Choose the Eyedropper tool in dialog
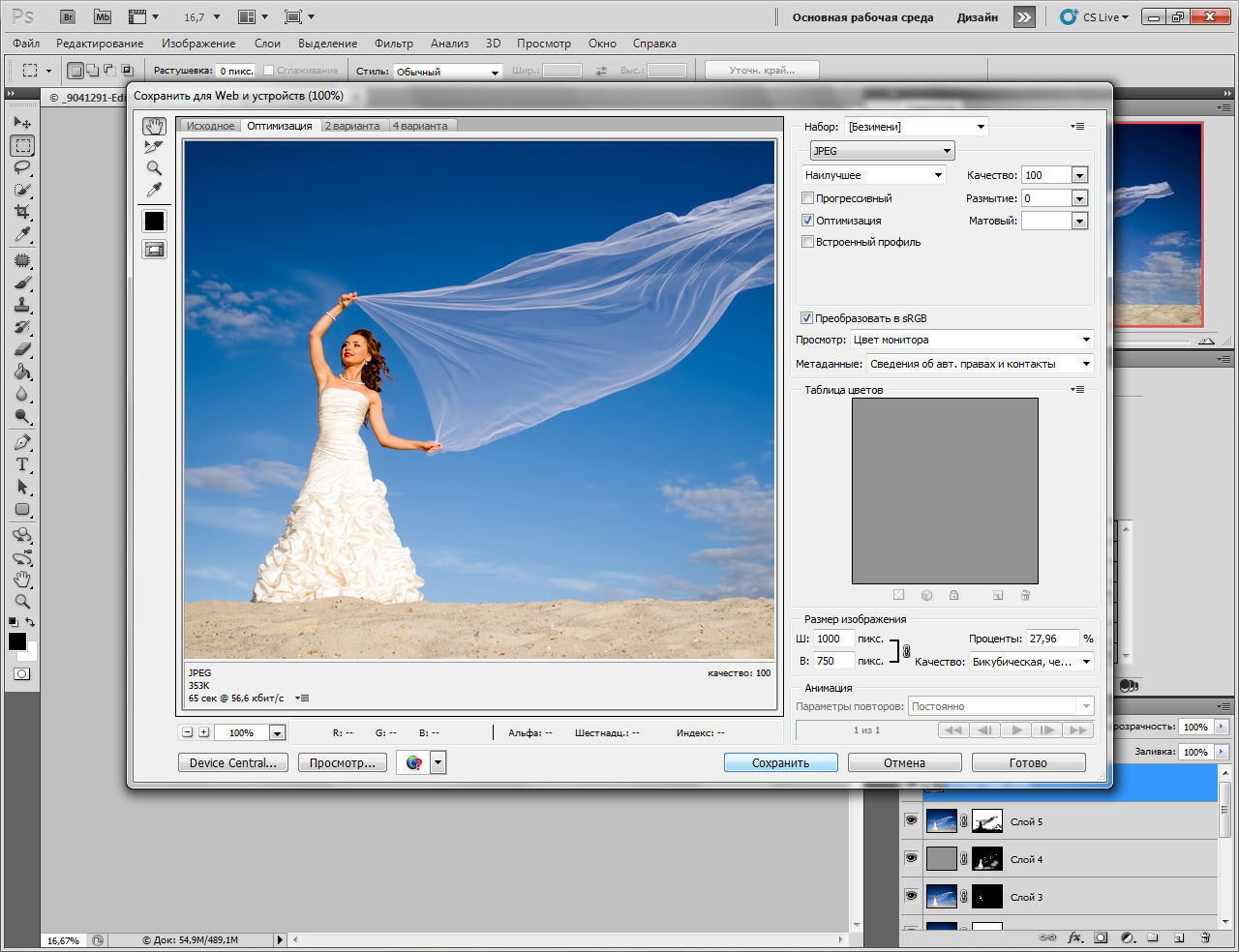The image size is (1239, 952). pyautogui.click(x=154, y=190)
